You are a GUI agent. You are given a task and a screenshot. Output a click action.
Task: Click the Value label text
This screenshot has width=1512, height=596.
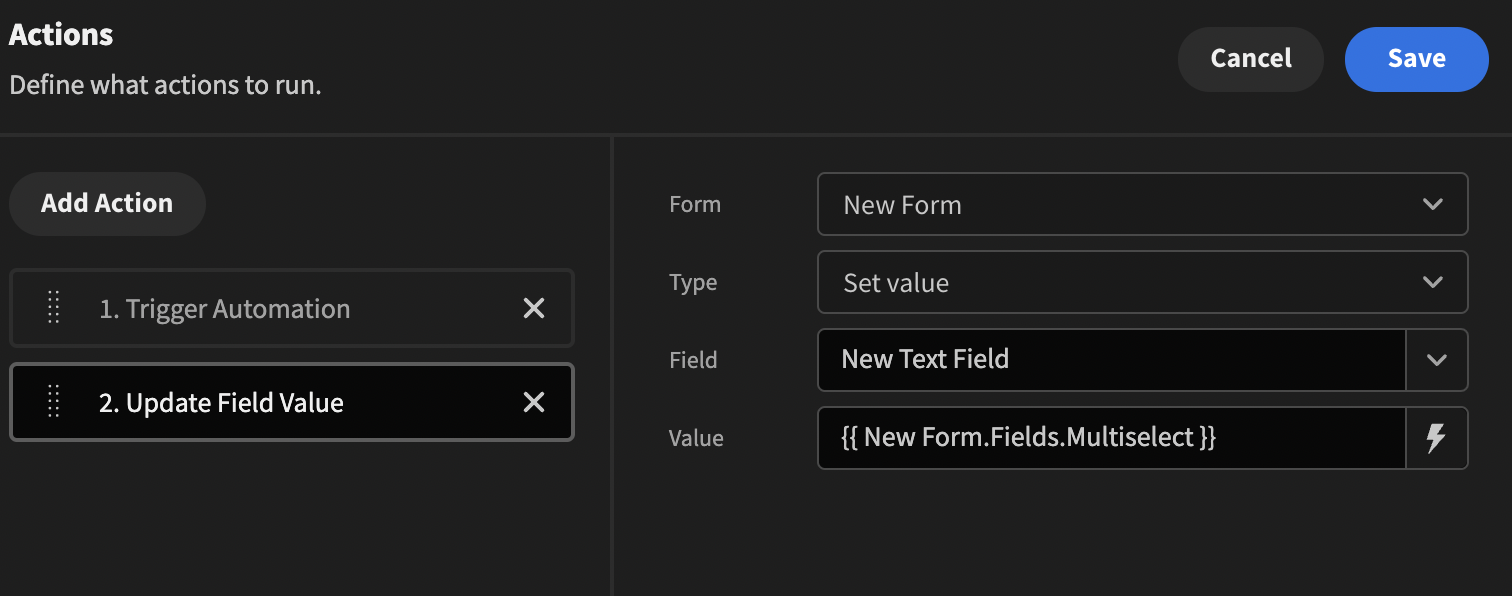(696, 438)
